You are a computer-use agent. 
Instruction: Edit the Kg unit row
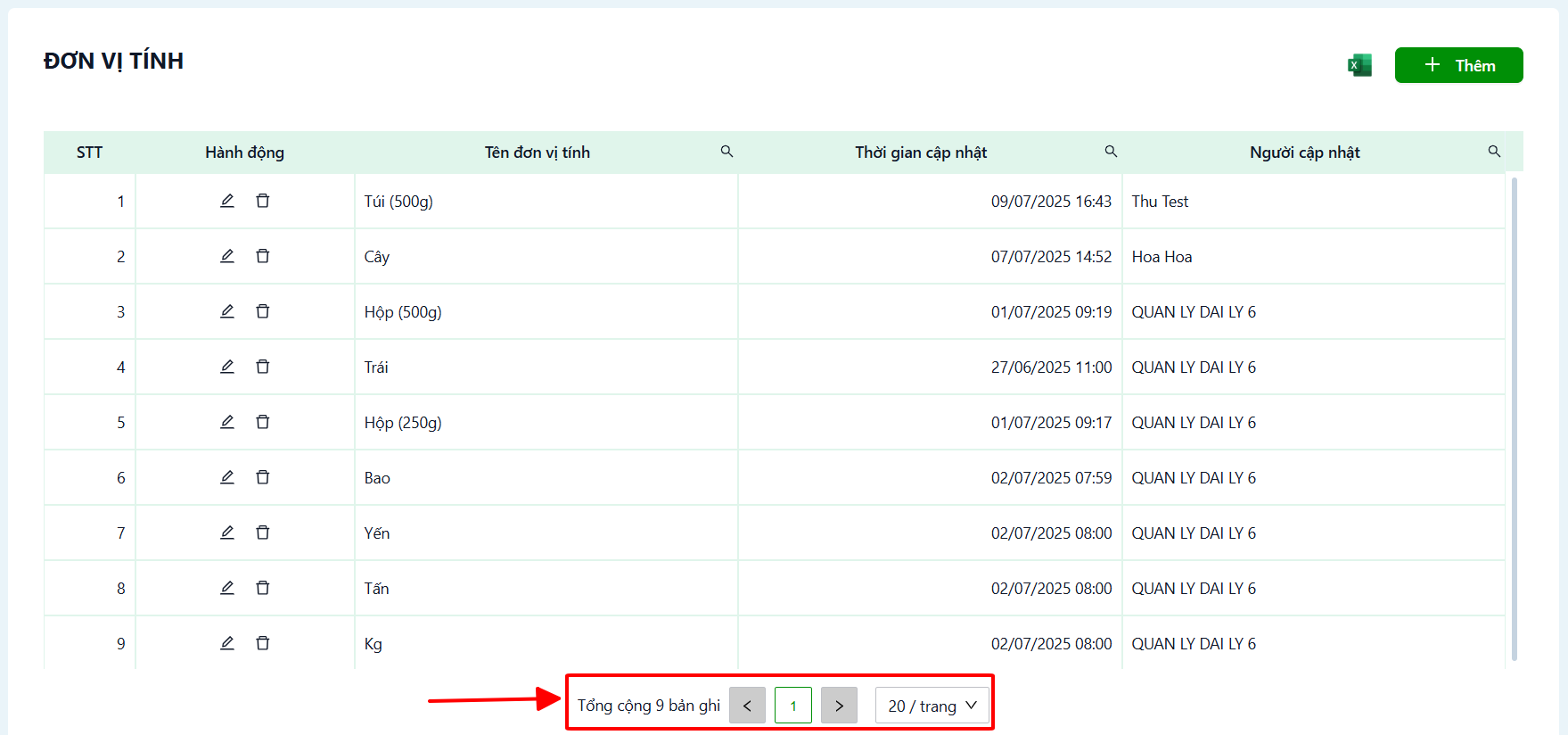[x=227, y=643]
